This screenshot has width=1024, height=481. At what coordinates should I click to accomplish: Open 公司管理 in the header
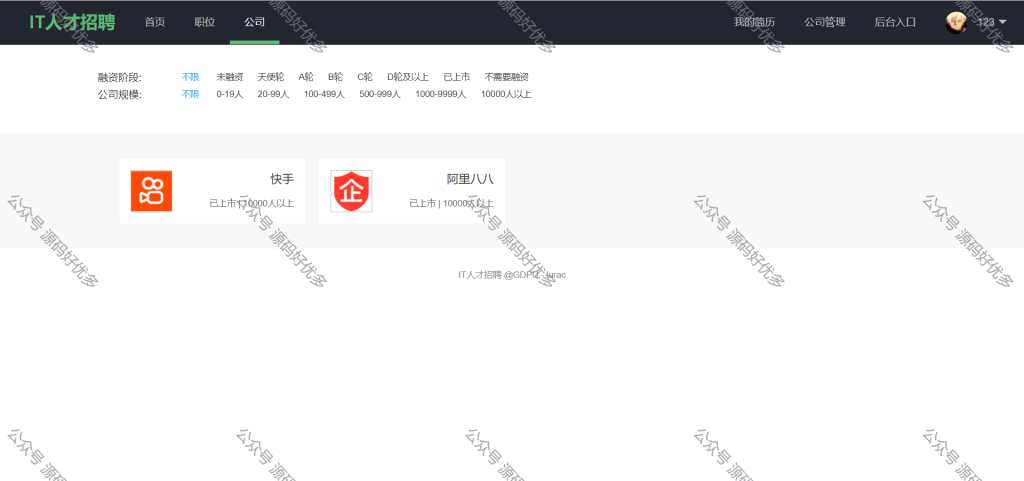pos(825,22)
